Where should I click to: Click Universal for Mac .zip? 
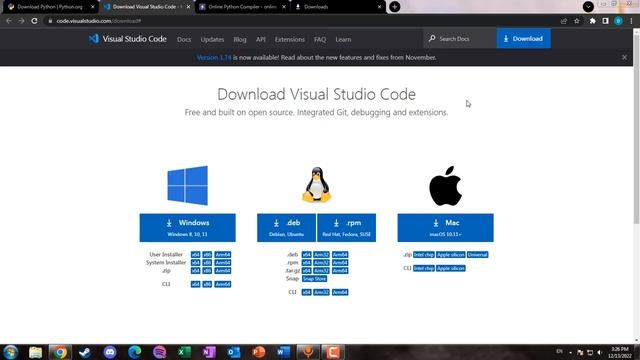[478, 255]
